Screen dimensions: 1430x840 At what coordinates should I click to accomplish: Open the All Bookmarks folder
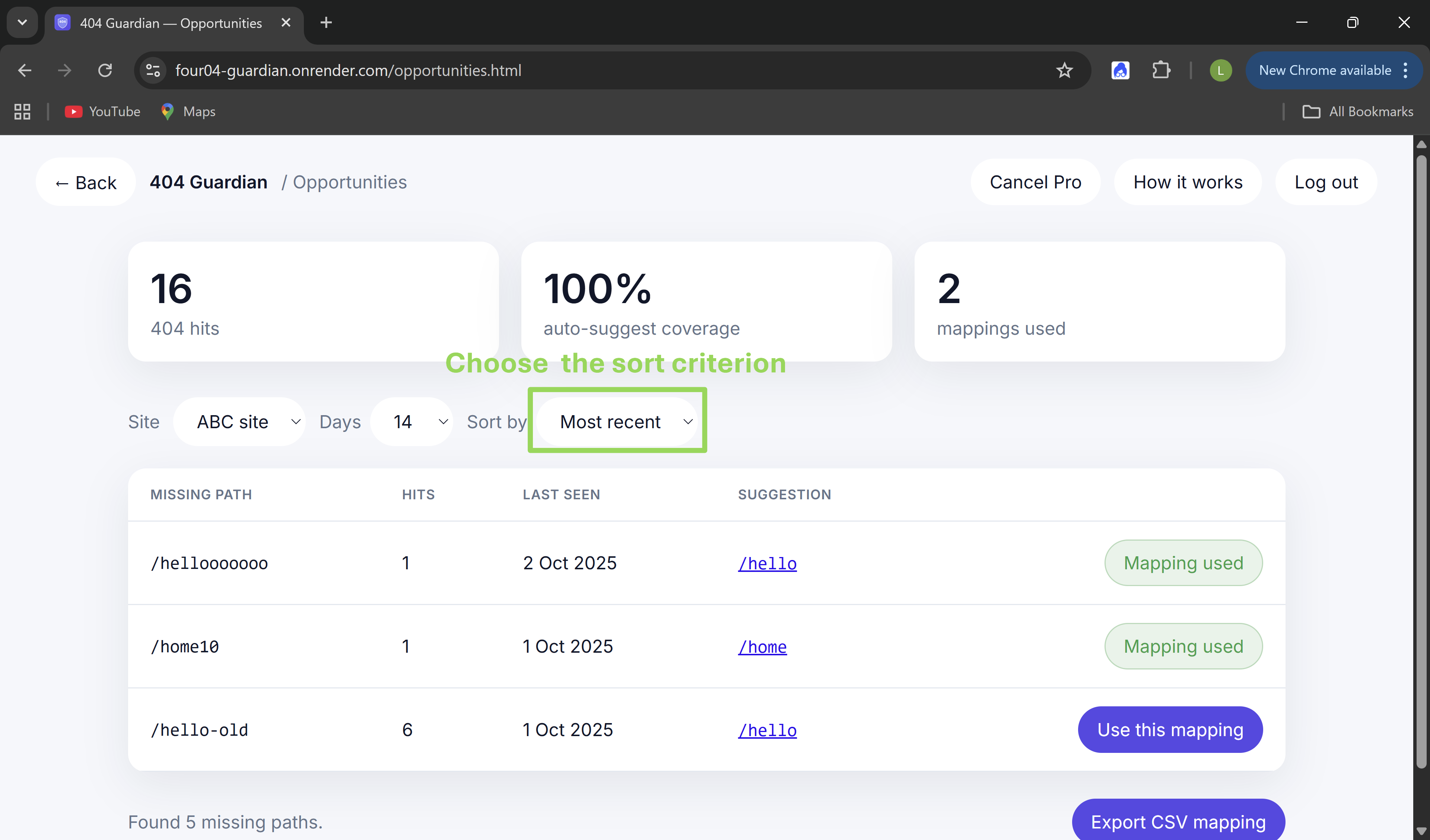pos(1357,111)
